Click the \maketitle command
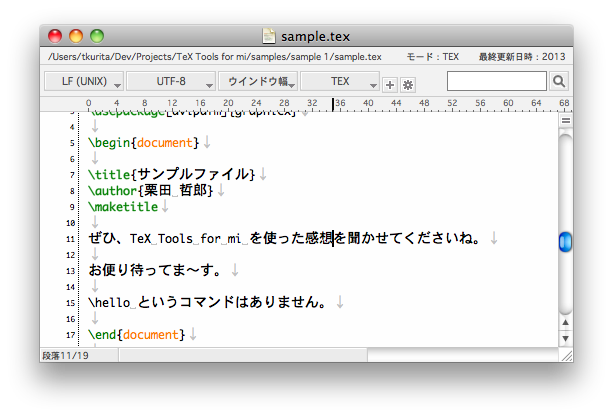The image size is (613, 417). coord(123,206)
